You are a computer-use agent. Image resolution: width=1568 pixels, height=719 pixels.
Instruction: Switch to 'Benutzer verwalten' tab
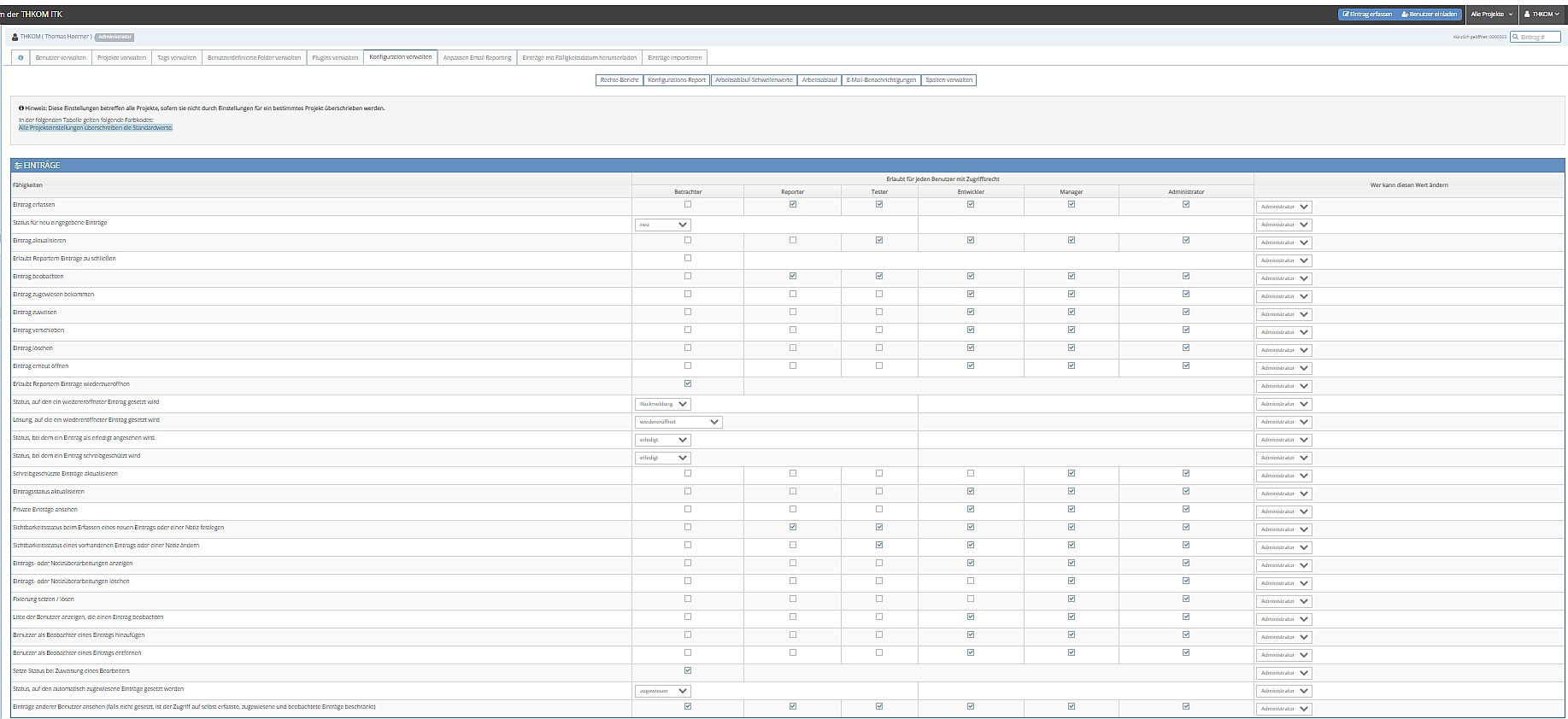[x=61, y=58]
